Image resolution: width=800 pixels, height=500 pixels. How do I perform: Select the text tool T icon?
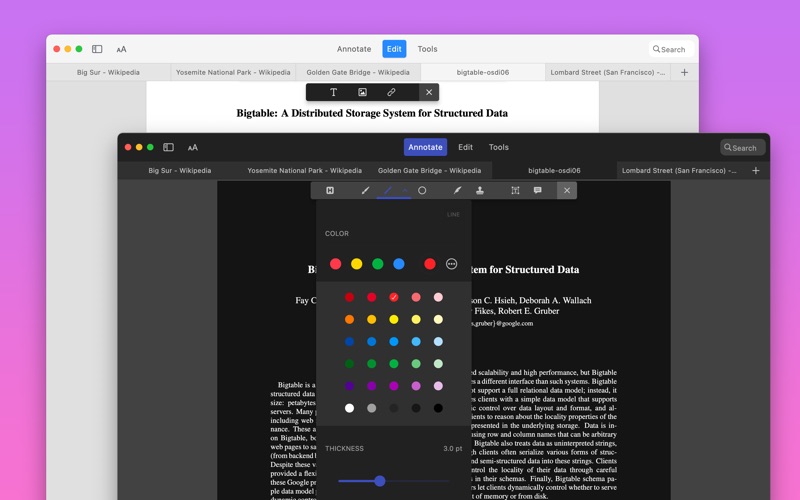click(334, 92)
